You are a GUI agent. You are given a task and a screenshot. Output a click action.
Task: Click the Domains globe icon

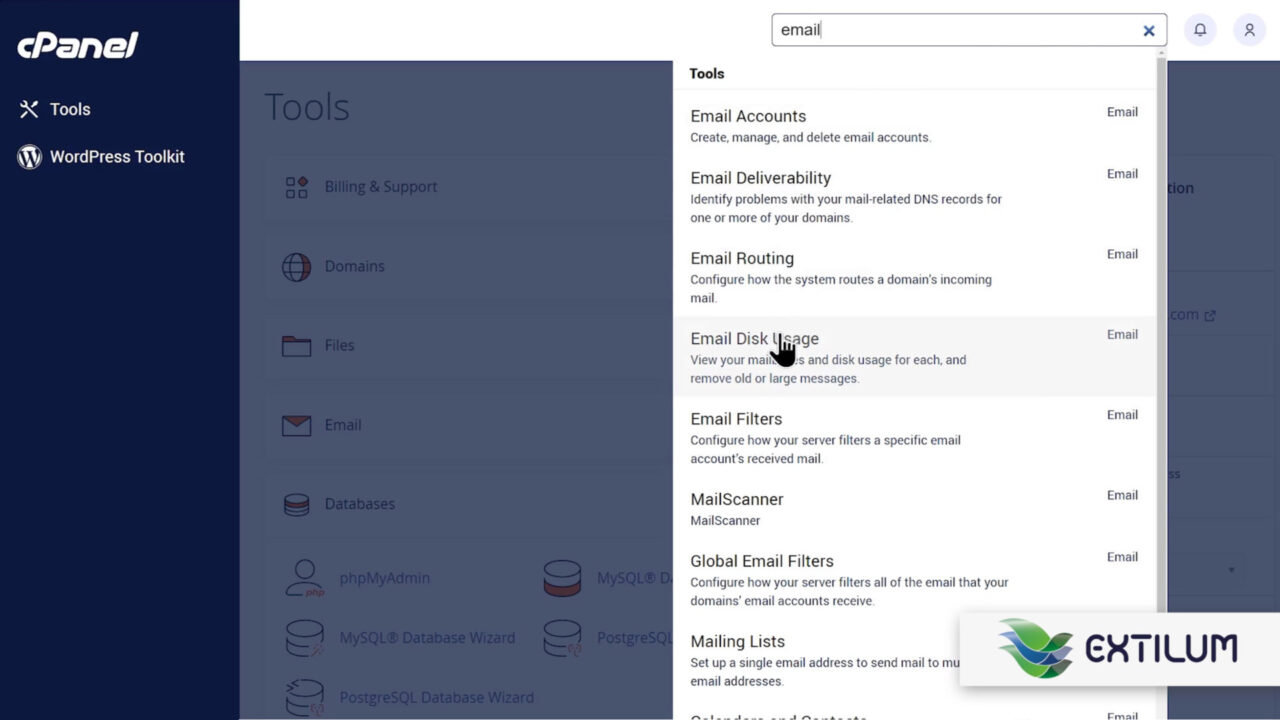click(296, 266)
